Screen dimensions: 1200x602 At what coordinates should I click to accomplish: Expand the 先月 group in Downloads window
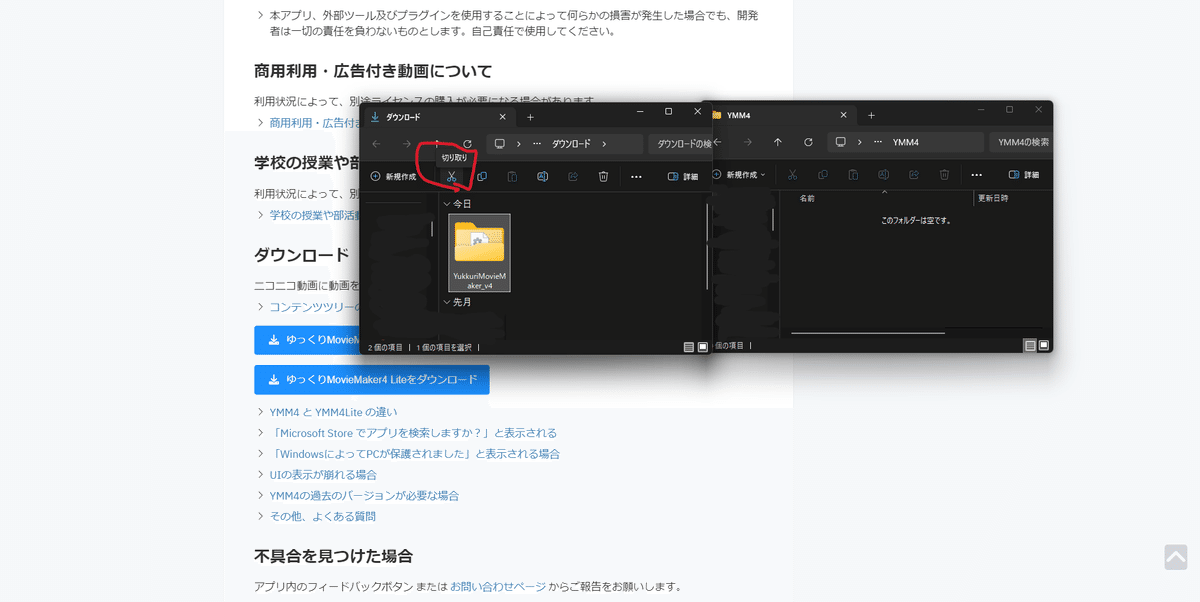point(447,302)
